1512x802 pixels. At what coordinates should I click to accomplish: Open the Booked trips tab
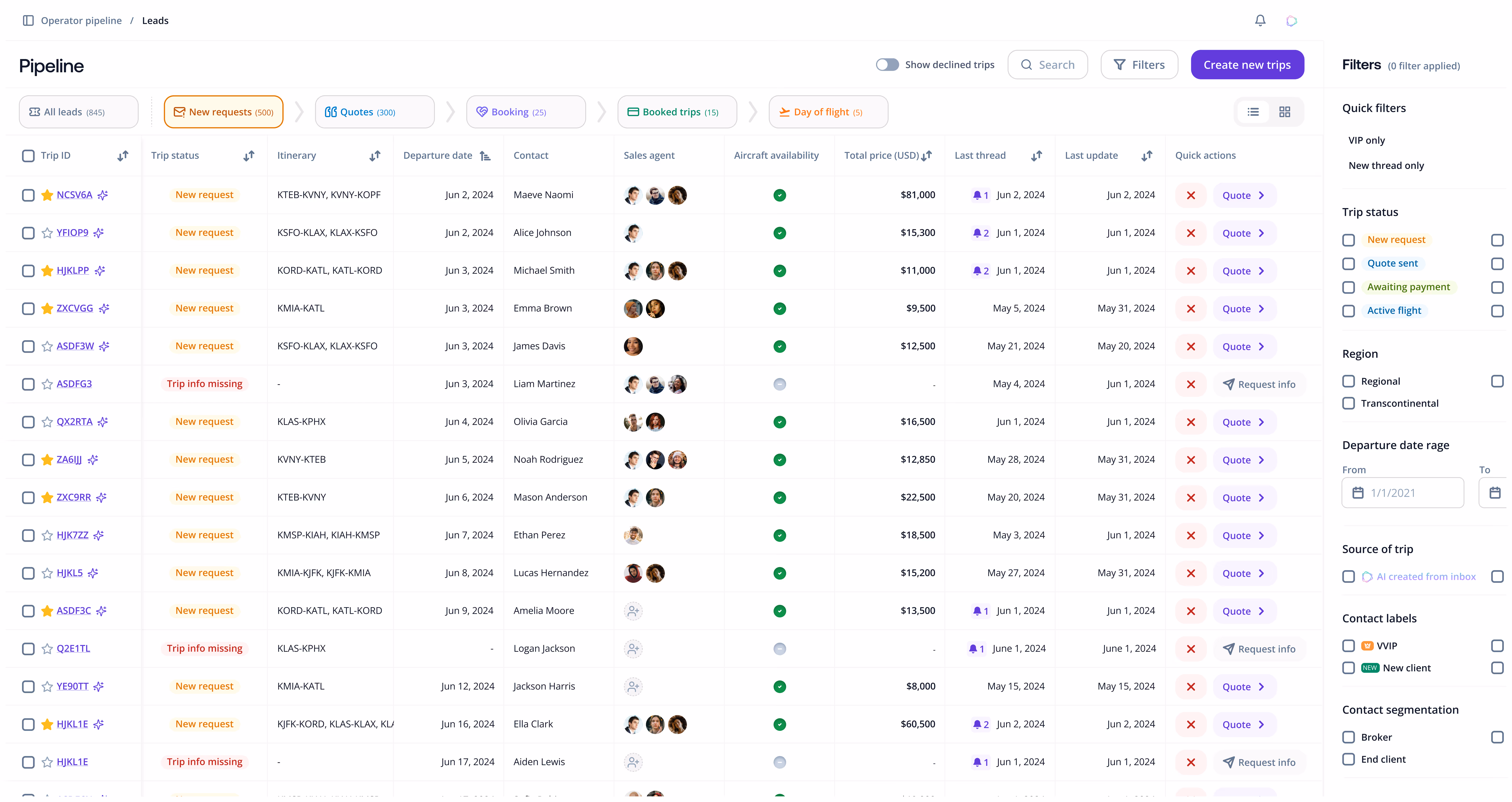click(x=677, y=112)
